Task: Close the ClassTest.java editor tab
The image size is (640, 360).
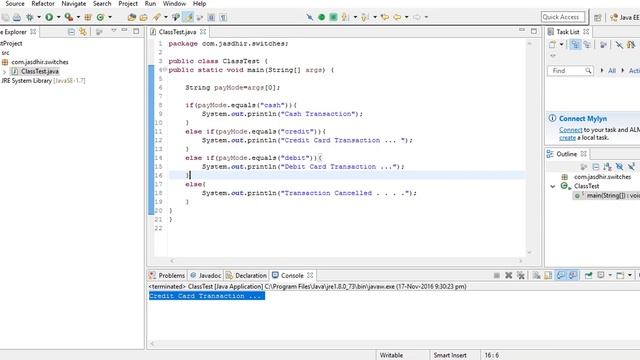Action: click(203, 32)
